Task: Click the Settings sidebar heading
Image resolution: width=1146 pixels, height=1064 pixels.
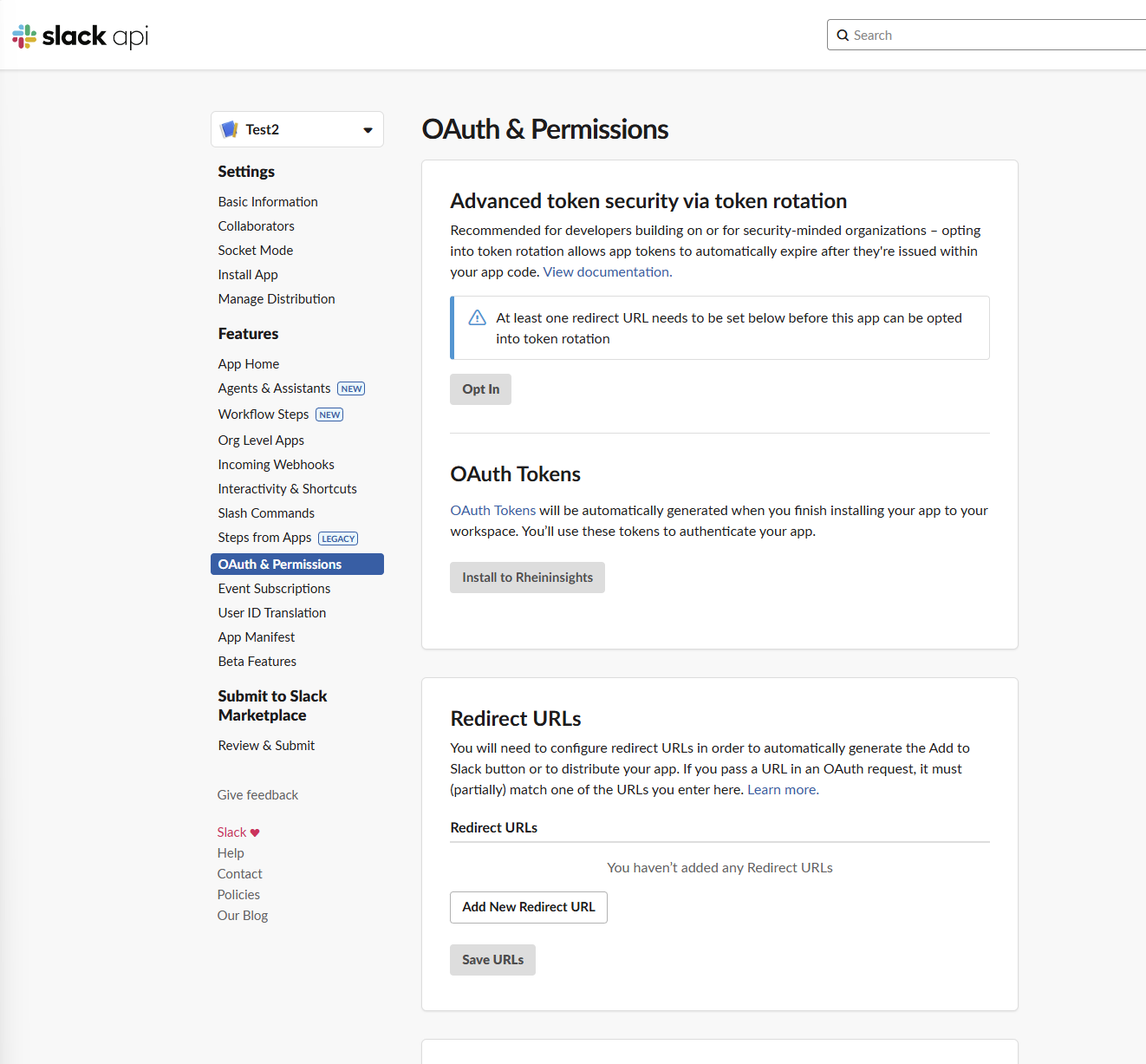Action: (x=246, y=172)
